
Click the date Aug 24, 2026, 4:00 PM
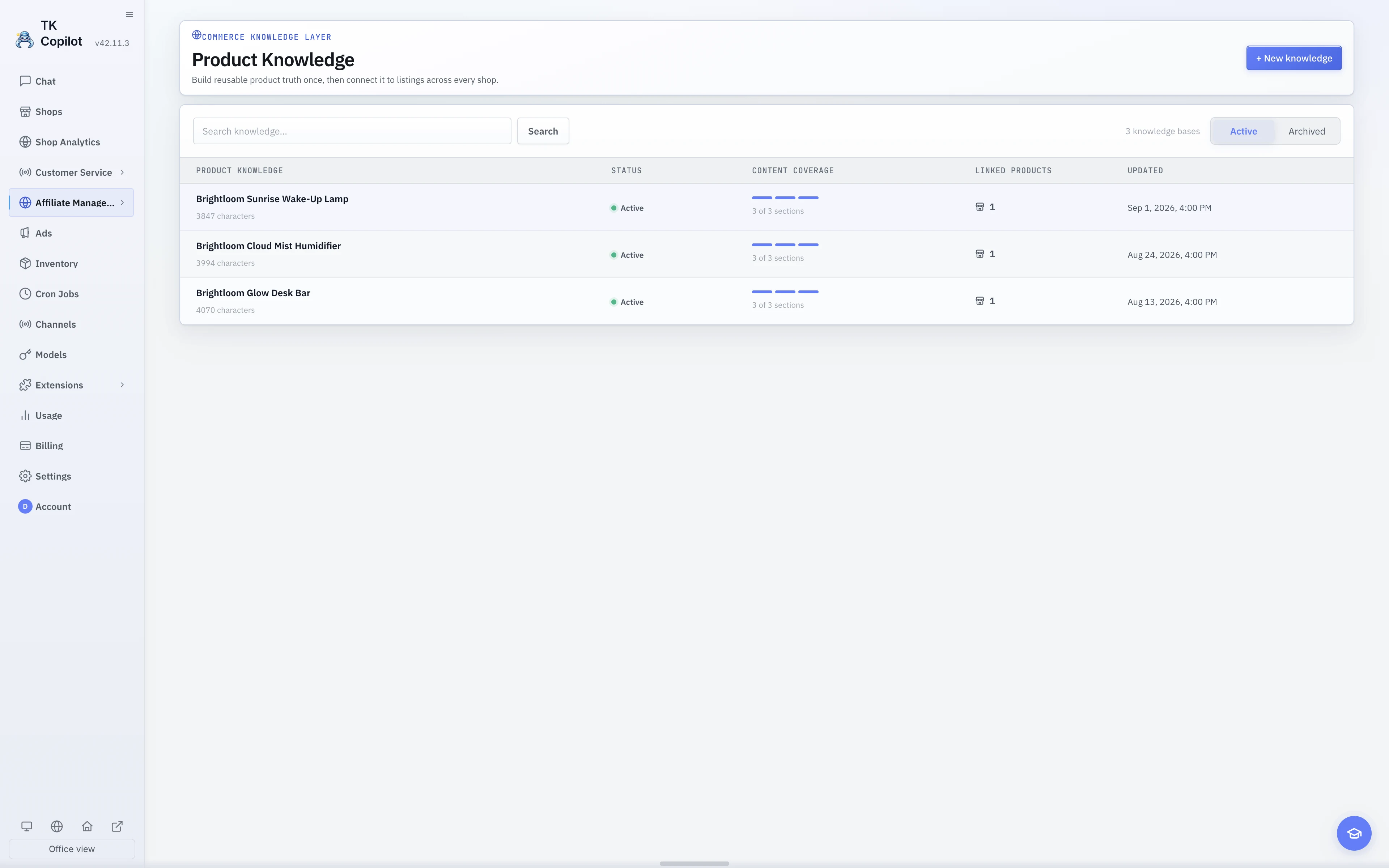click(x=1172, y=255)
